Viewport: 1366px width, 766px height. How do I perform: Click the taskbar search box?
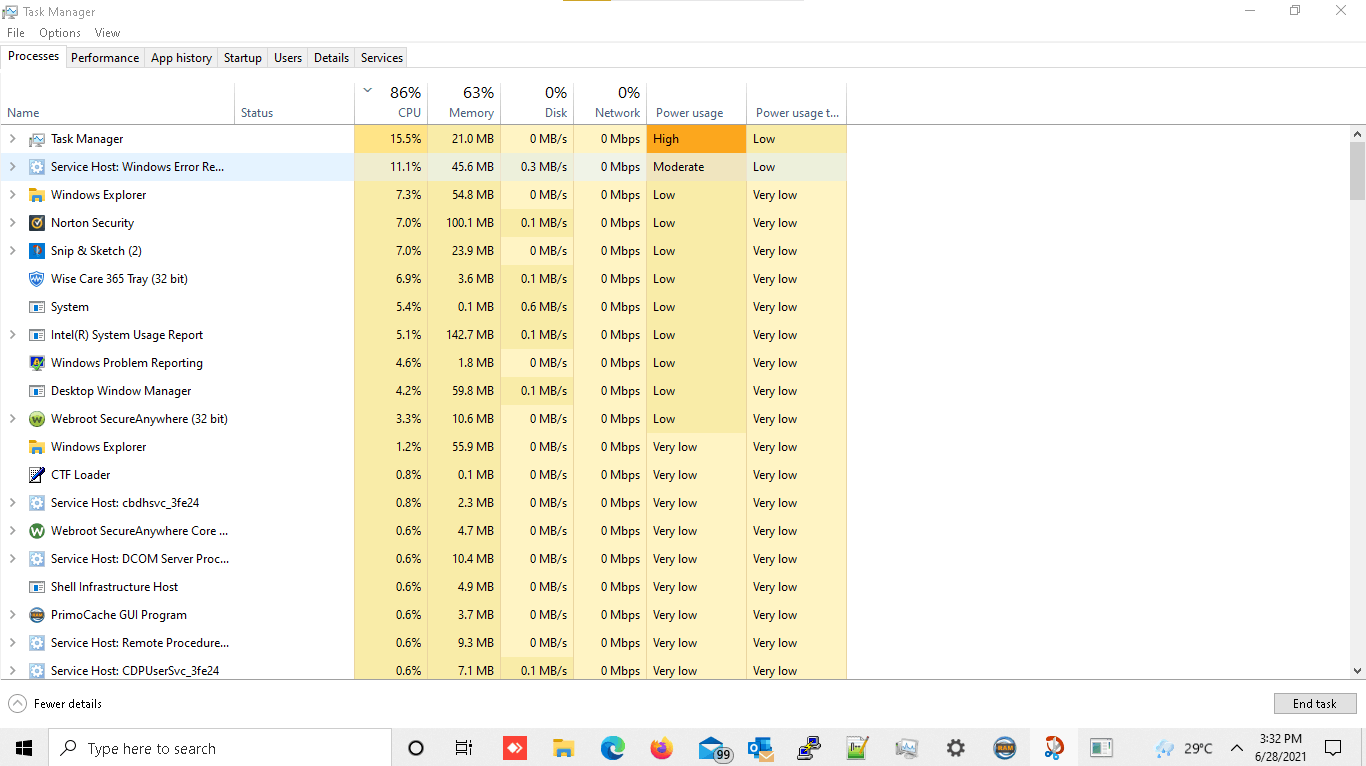click(220, 748)
